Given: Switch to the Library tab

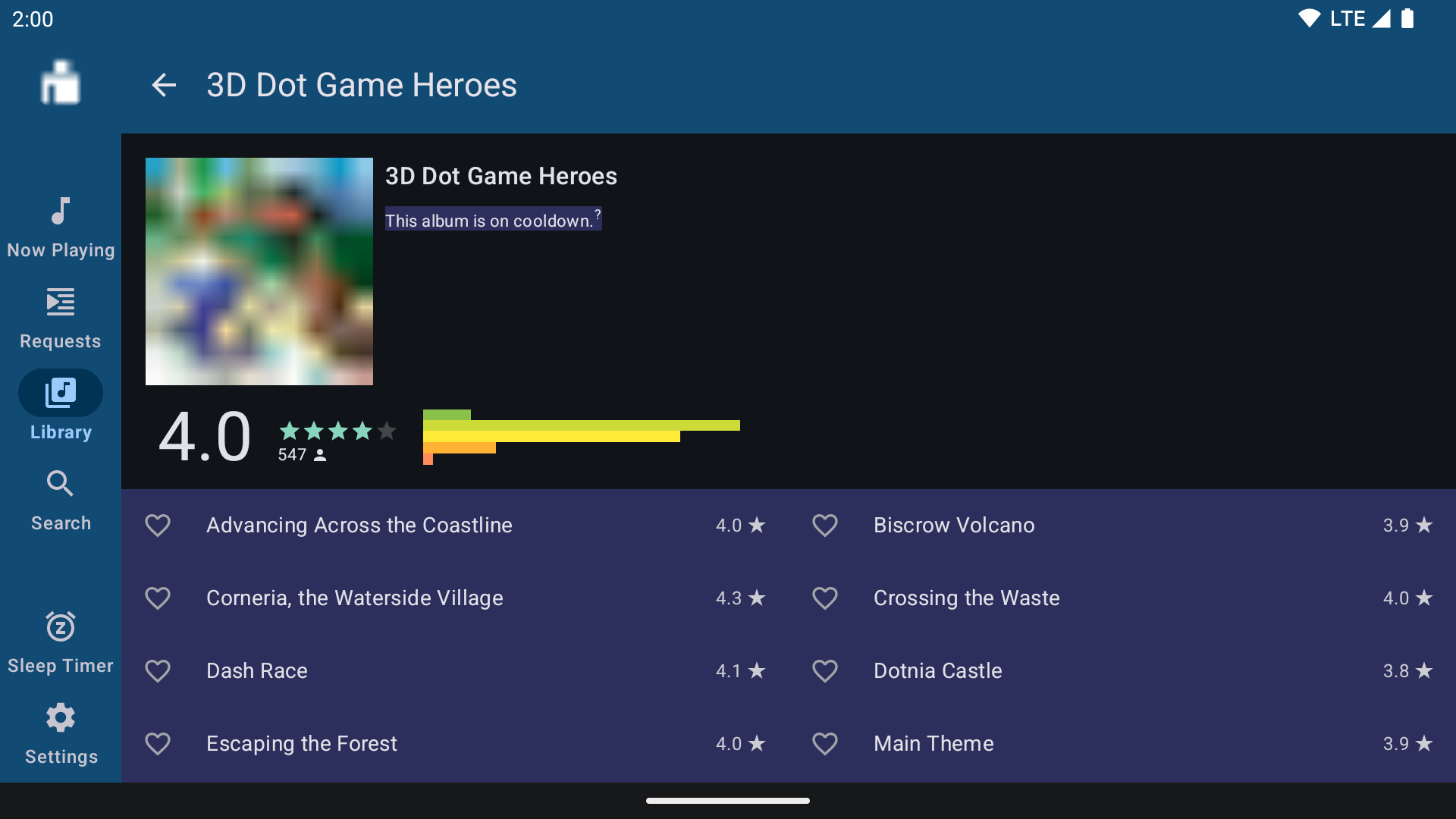Looking at the screenshot, I should [x=61, y=406].
